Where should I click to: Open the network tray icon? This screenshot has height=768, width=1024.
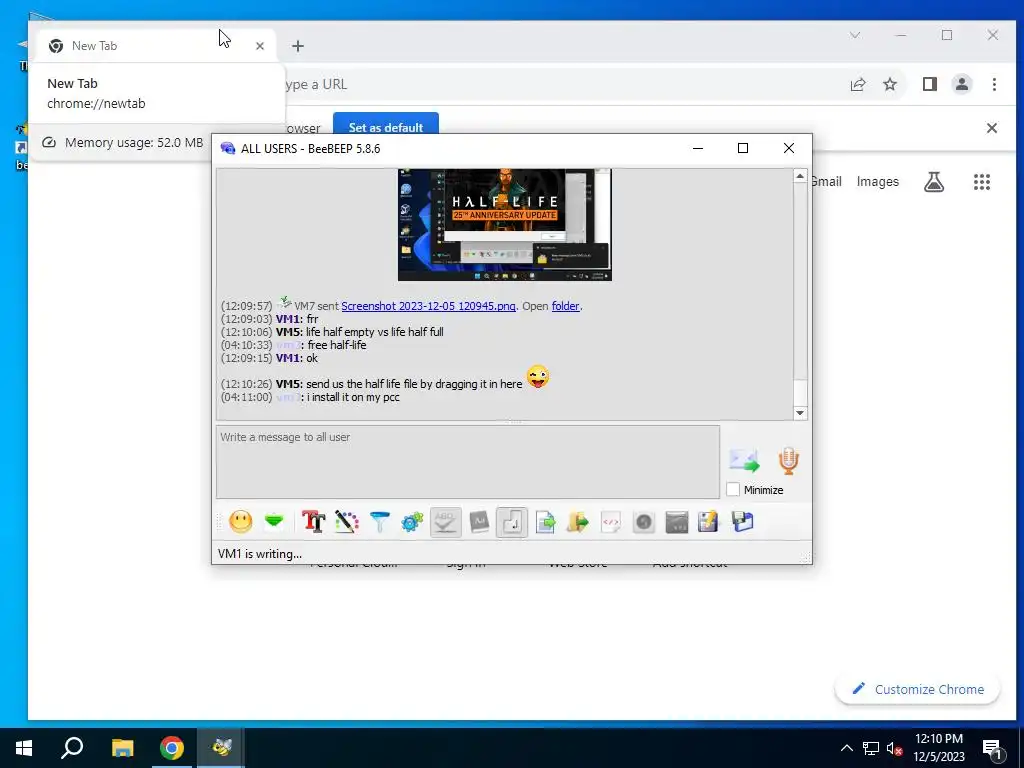pos(871,748)
